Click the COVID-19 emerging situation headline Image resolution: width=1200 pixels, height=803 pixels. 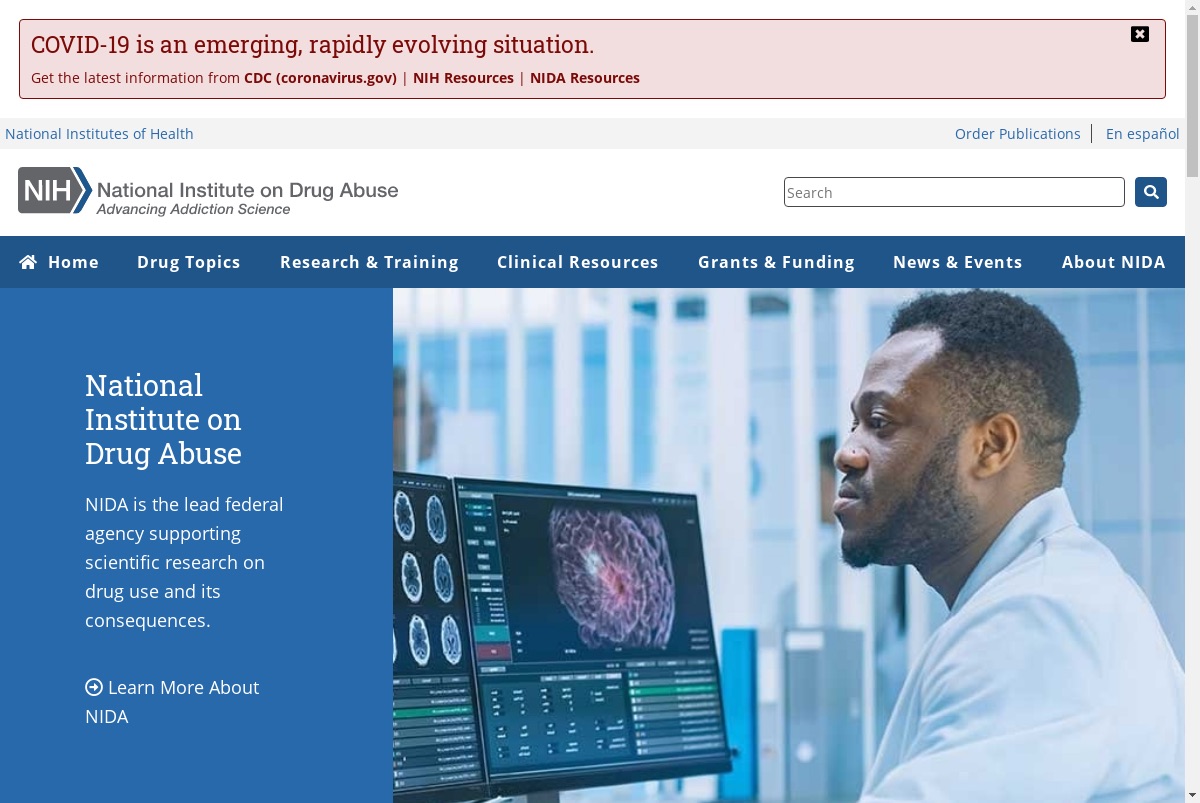[312, 45]
